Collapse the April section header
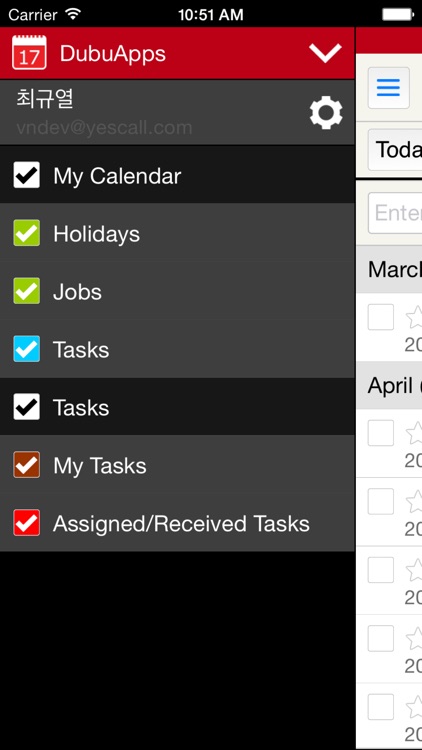Screen dimensions: 422x750 coord(389,385)
